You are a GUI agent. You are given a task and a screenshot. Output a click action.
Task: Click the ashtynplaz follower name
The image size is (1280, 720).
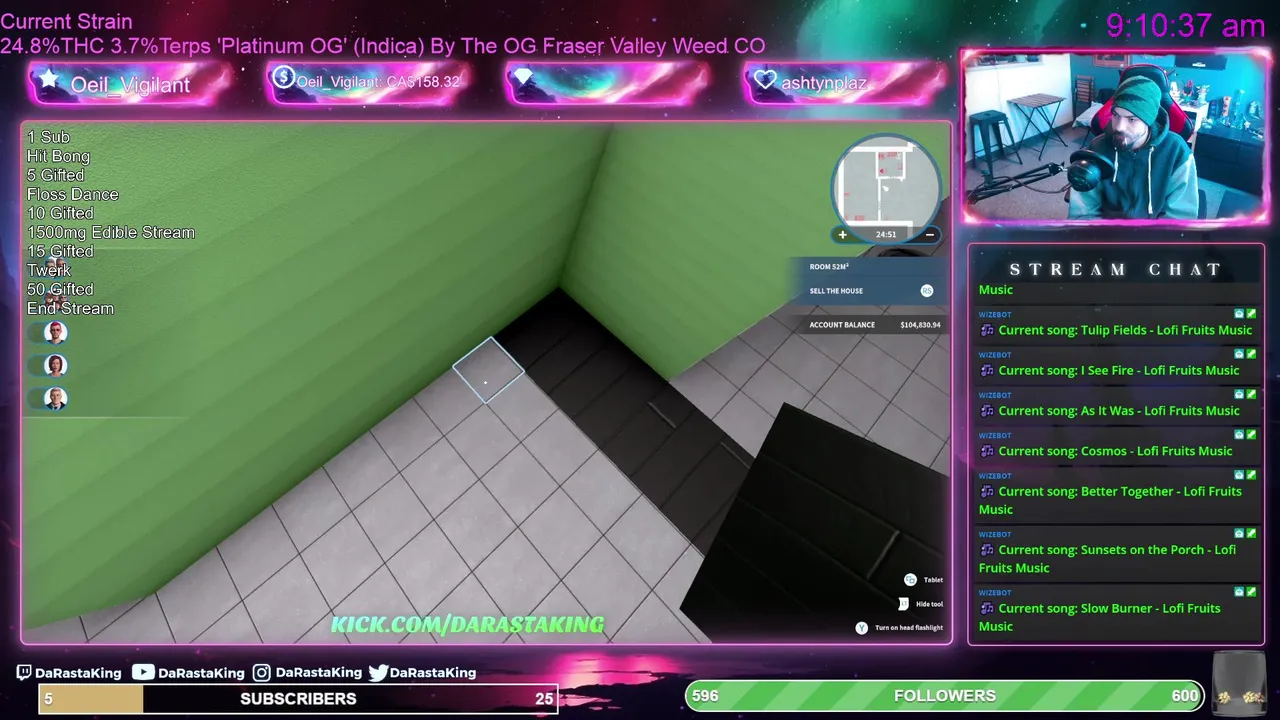tap(824, 83)
